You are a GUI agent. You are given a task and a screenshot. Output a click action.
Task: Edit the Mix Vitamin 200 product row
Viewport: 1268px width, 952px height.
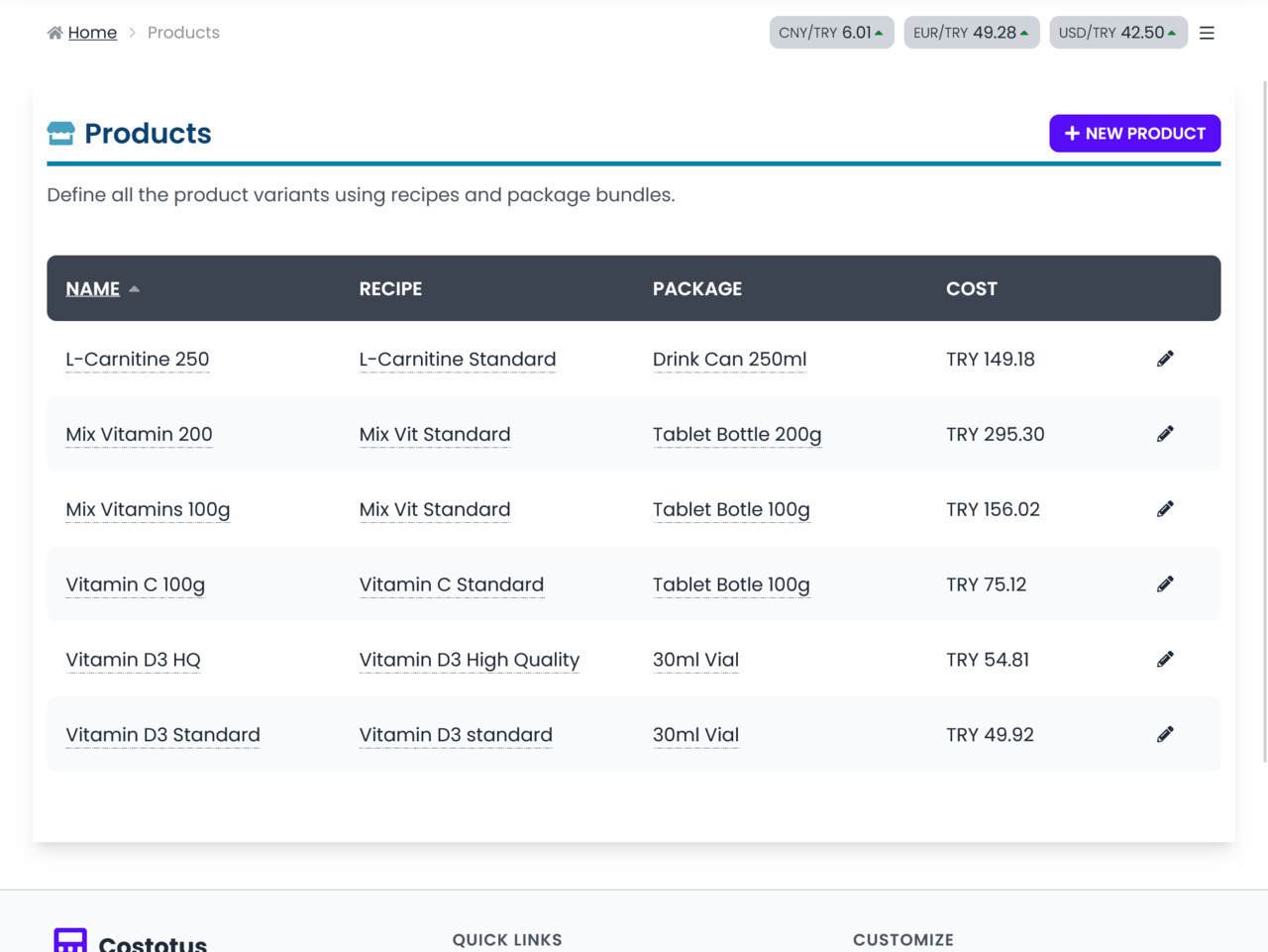tap(1165, 434)
